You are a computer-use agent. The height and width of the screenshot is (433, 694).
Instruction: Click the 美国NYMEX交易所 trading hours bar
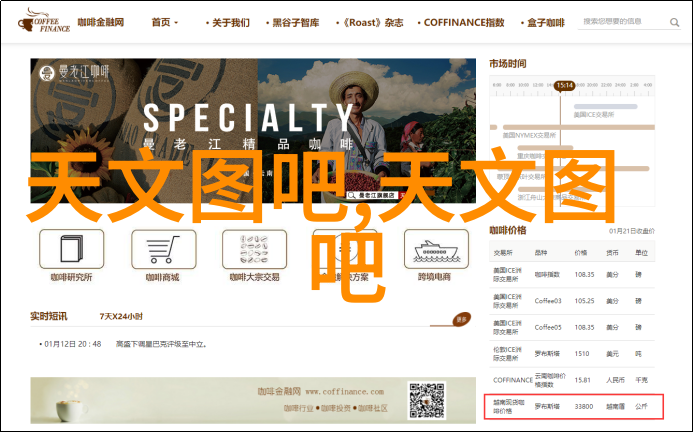578,128
